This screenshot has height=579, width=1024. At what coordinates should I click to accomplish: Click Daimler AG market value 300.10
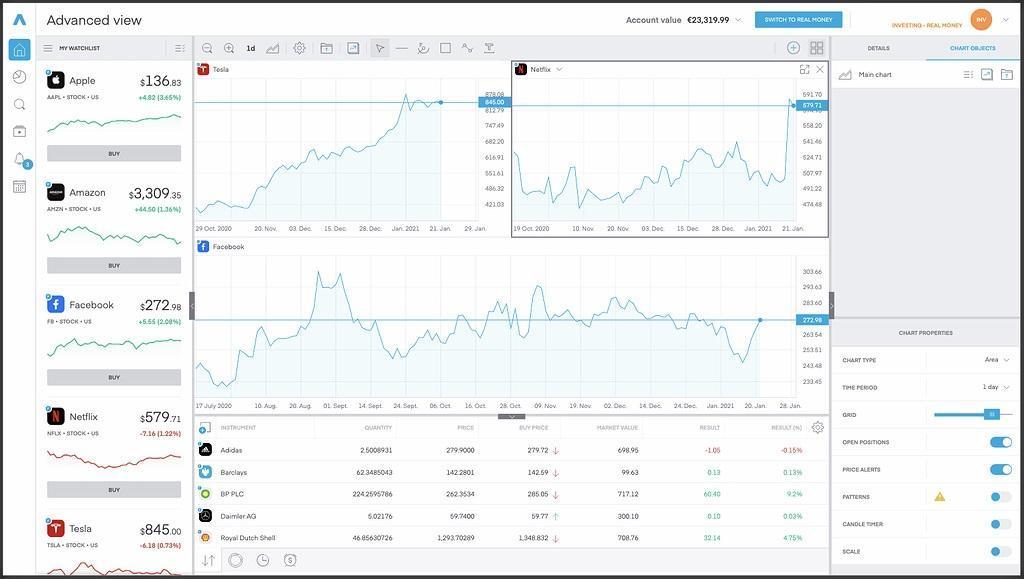(x=628, y=516)
